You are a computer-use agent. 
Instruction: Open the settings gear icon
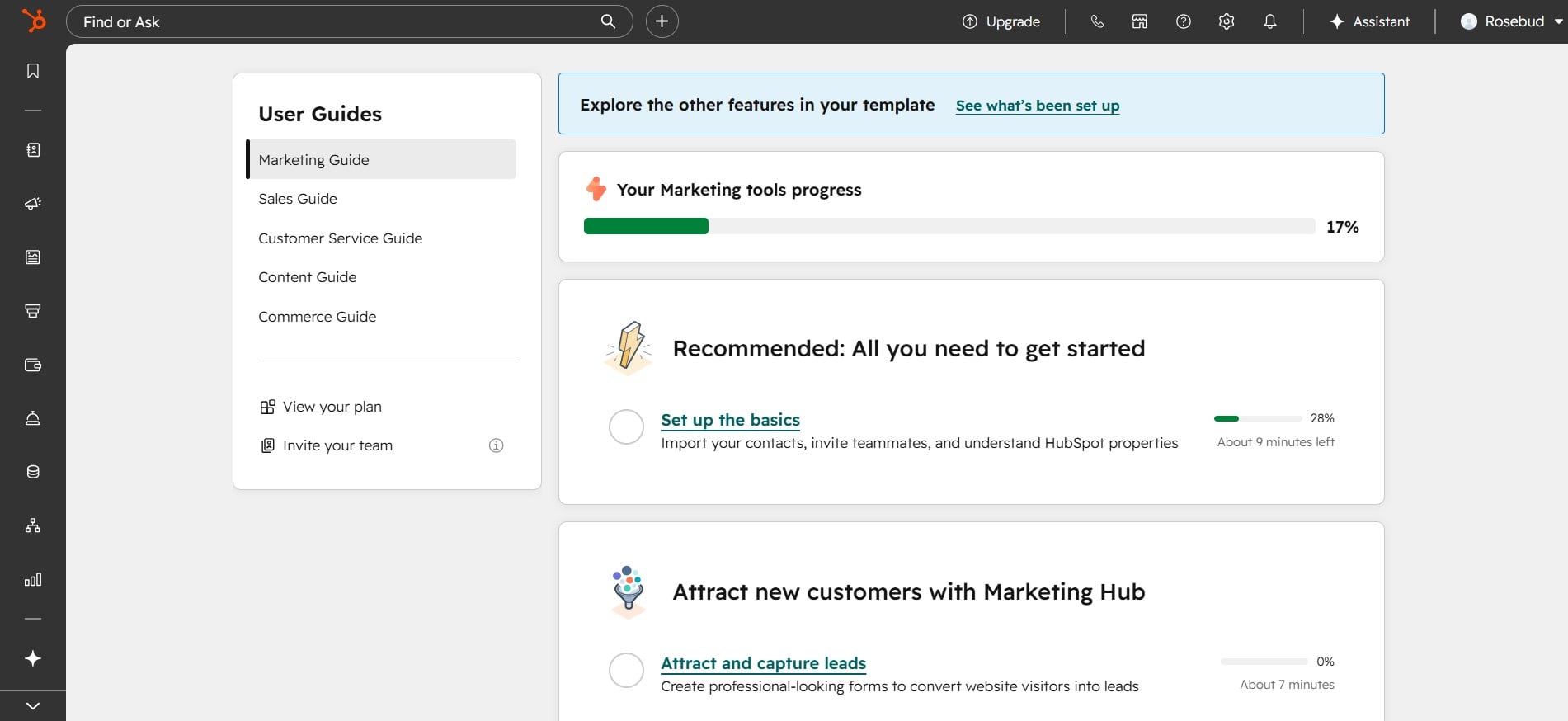click(1227, 21)
